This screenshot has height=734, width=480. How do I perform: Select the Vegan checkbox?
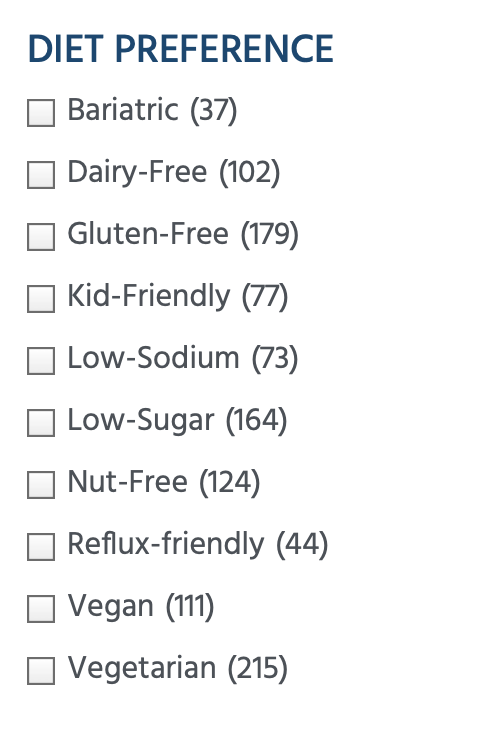(x=41, y=609)
